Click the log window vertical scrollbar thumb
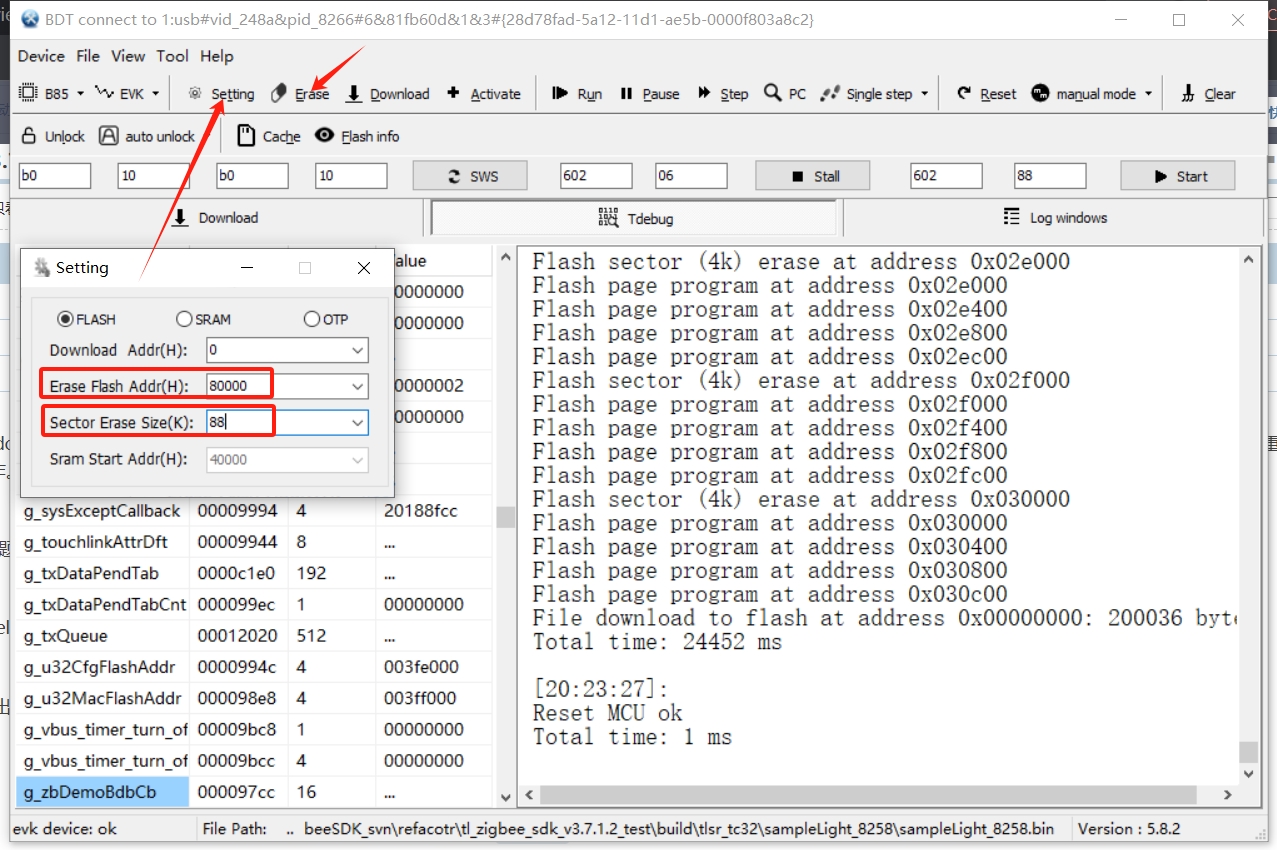 [x=1248, y=752]
